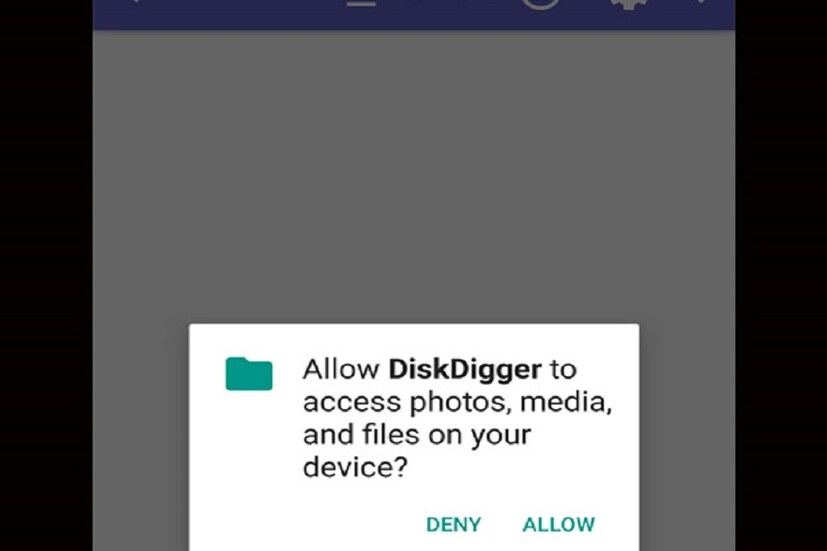Viewport: 827px width, 551px height.
Task: Click the 'and files on your' text line
Action: pyautogui.click(x=417, y=435)
